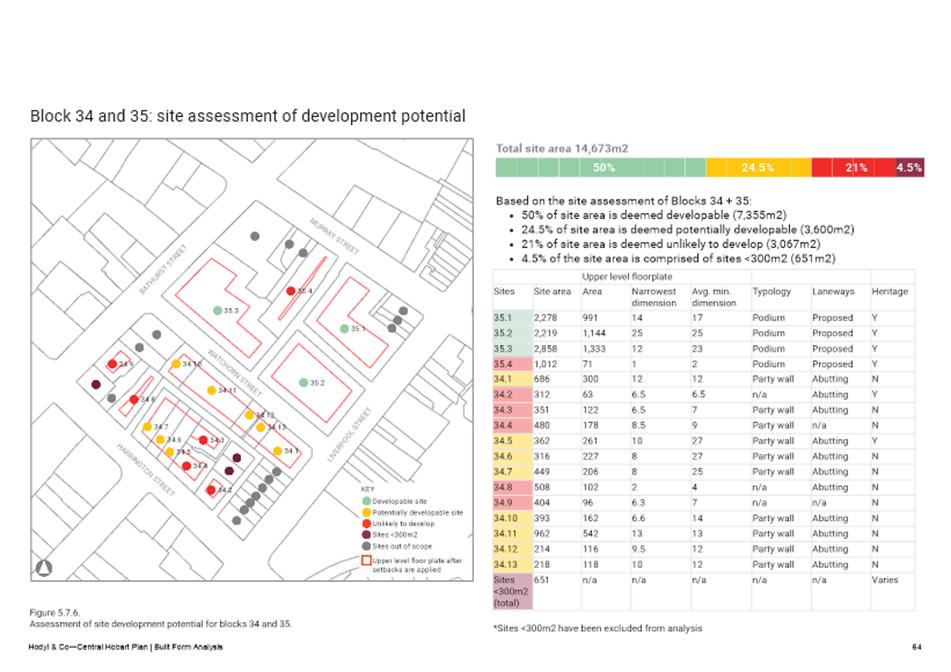Click the north arrow compass icon on map
The width and height of the screenshot is (951, 672).
[44, 568]
